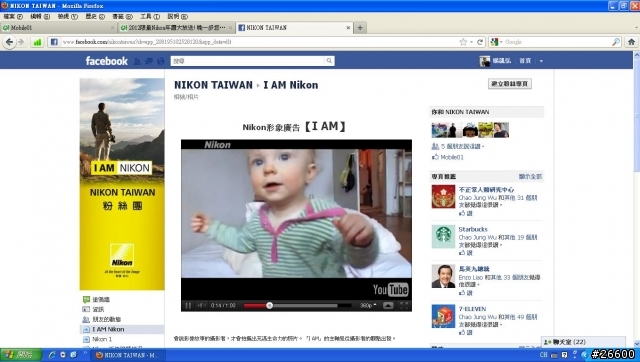Open the Mobile01 like link
The width and height of the screenshot is (640, 362).
click(452, 157)
